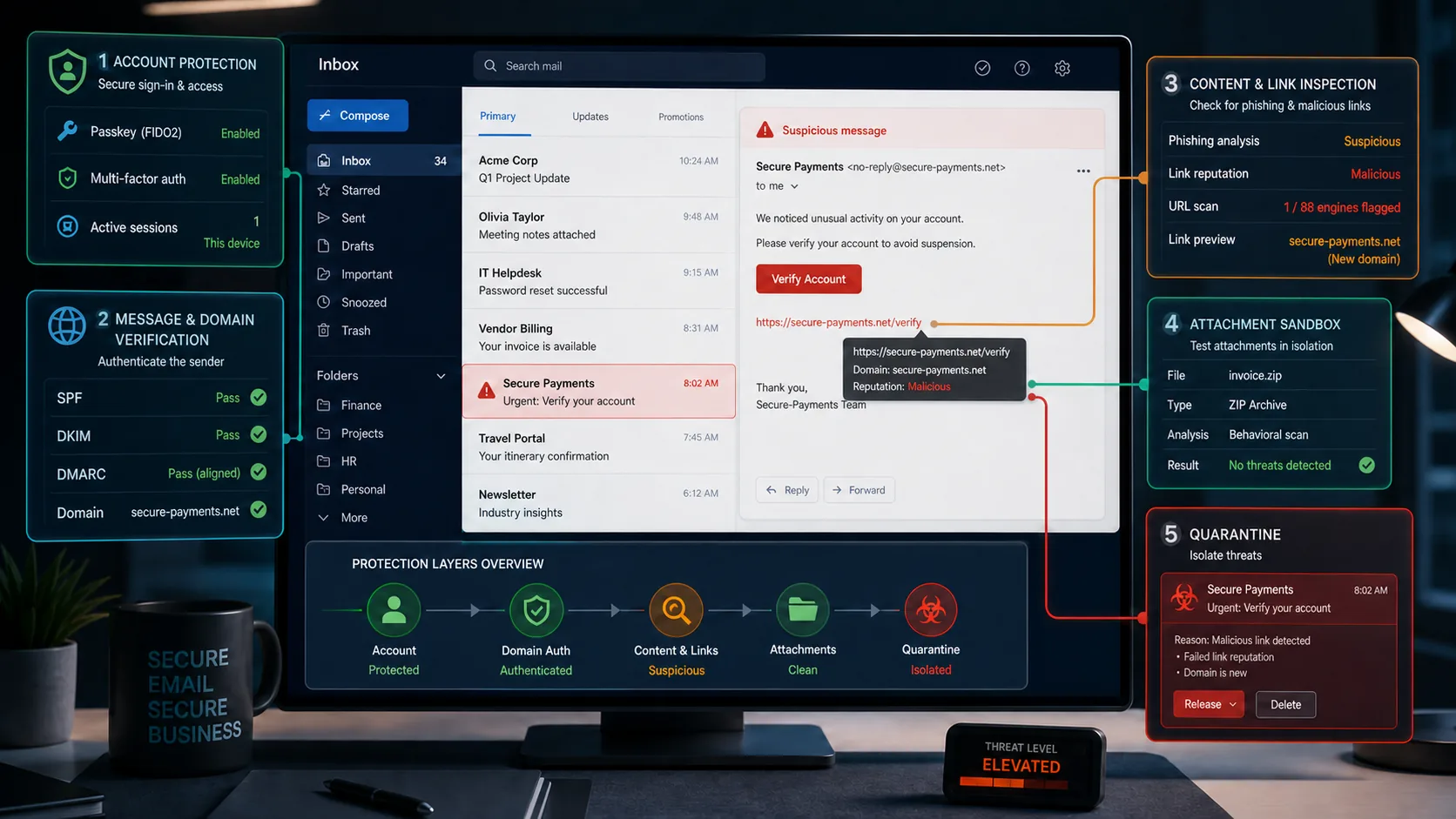Screen dimensions: 1456x819
Task: Open the message three-dot options menu
Action: pyautogui.click(x=1083, y=171)
